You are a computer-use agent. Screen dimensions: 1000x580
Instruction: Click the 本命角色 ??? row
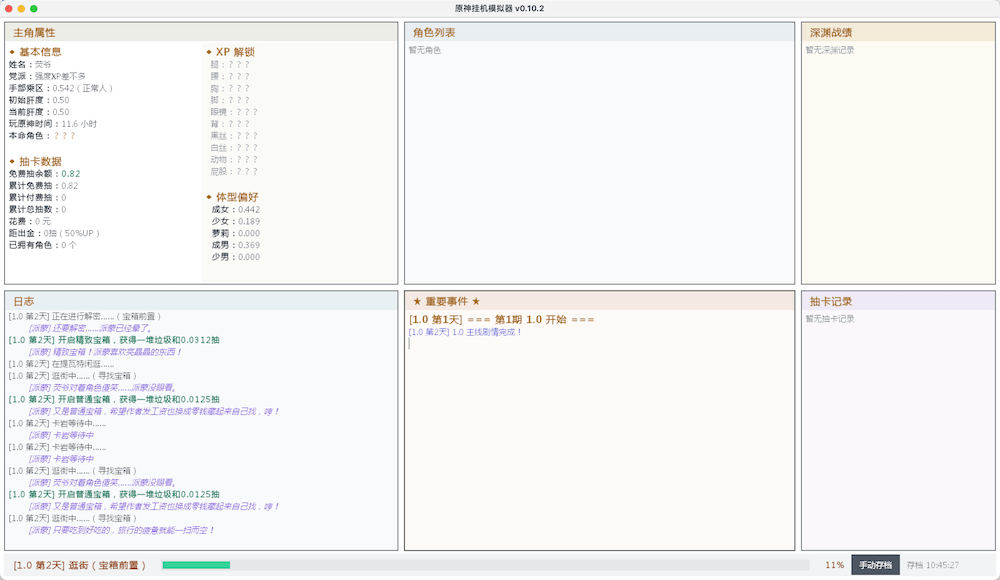[41, 135]
